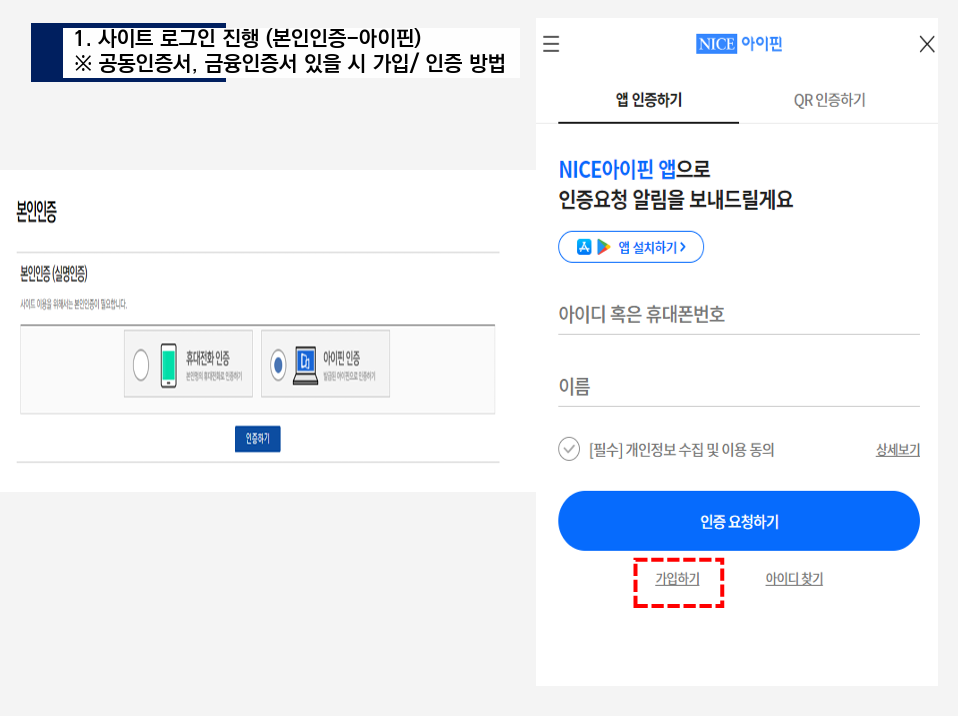This screenshot has height=716, width=958.
Task: Click the green mobile phone icon
Action: (x=169, y=365)
